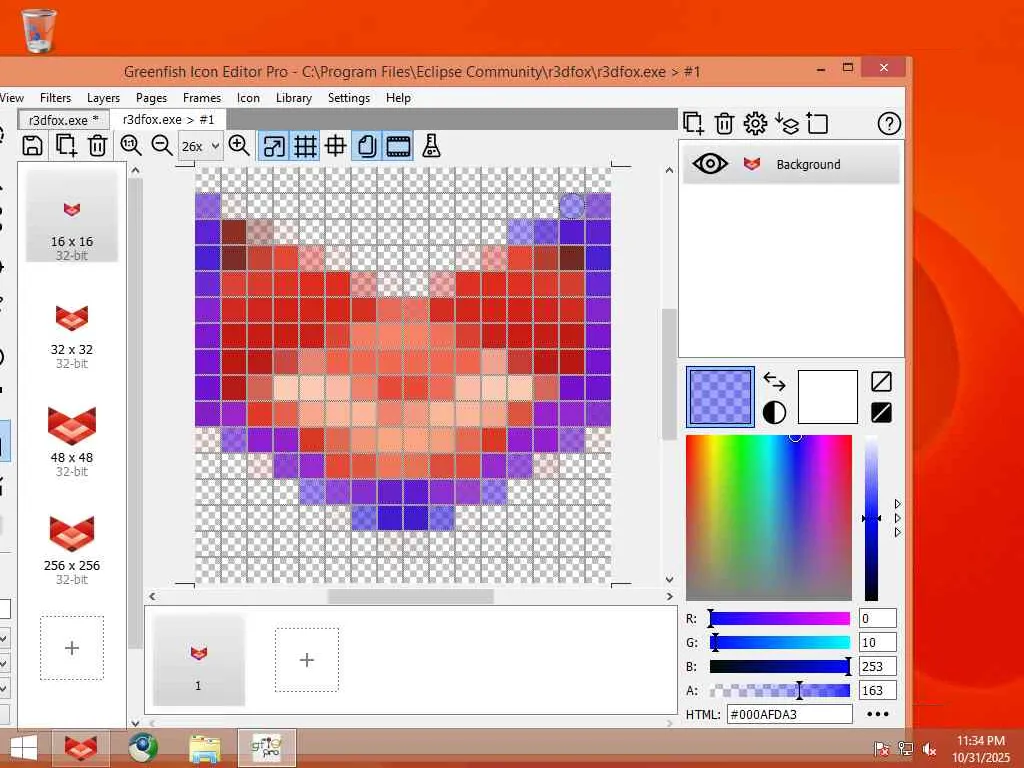The width and height of the screenshot is (1024, 768).
Task: Click the default black-white colors icon
Action: pyautogui.click(x=775, y=413)
